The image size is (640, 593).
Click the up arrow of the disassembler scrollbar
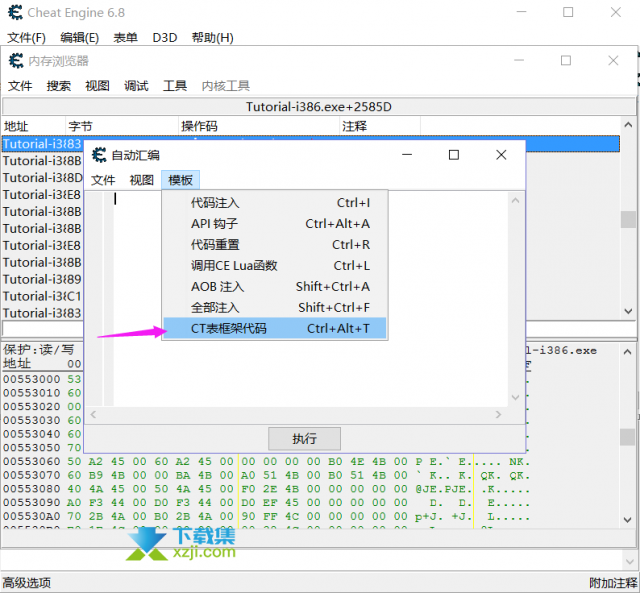(x=628, y=125)
